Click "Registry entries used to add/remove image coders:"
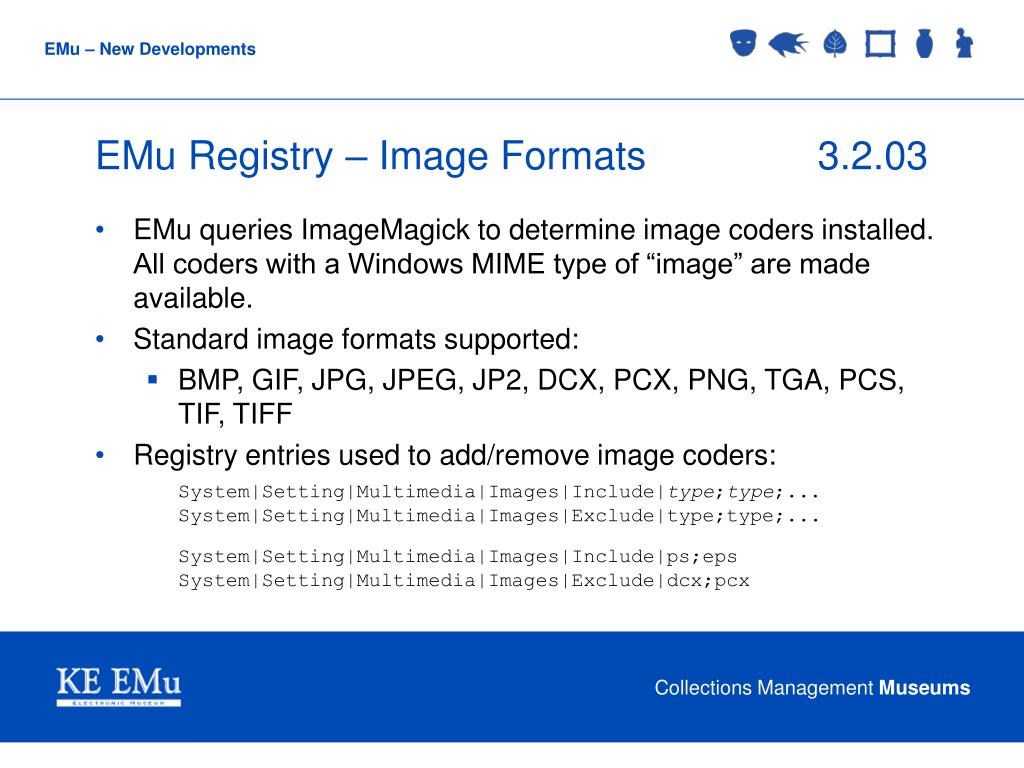1024x768 pixels. [x=455, y=455]
